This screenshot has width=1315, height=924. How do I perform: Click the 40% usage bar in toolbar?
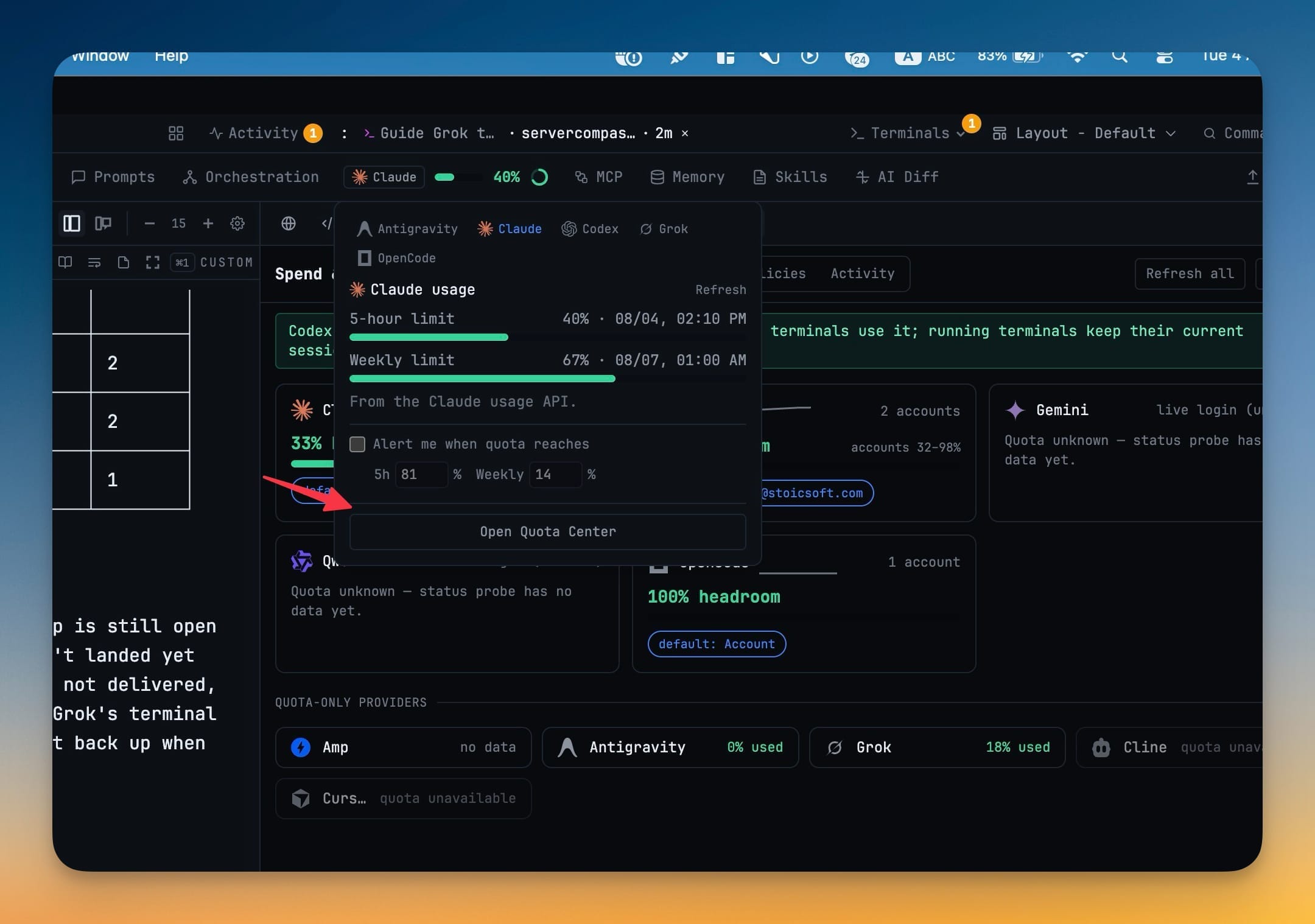point(458,177)
